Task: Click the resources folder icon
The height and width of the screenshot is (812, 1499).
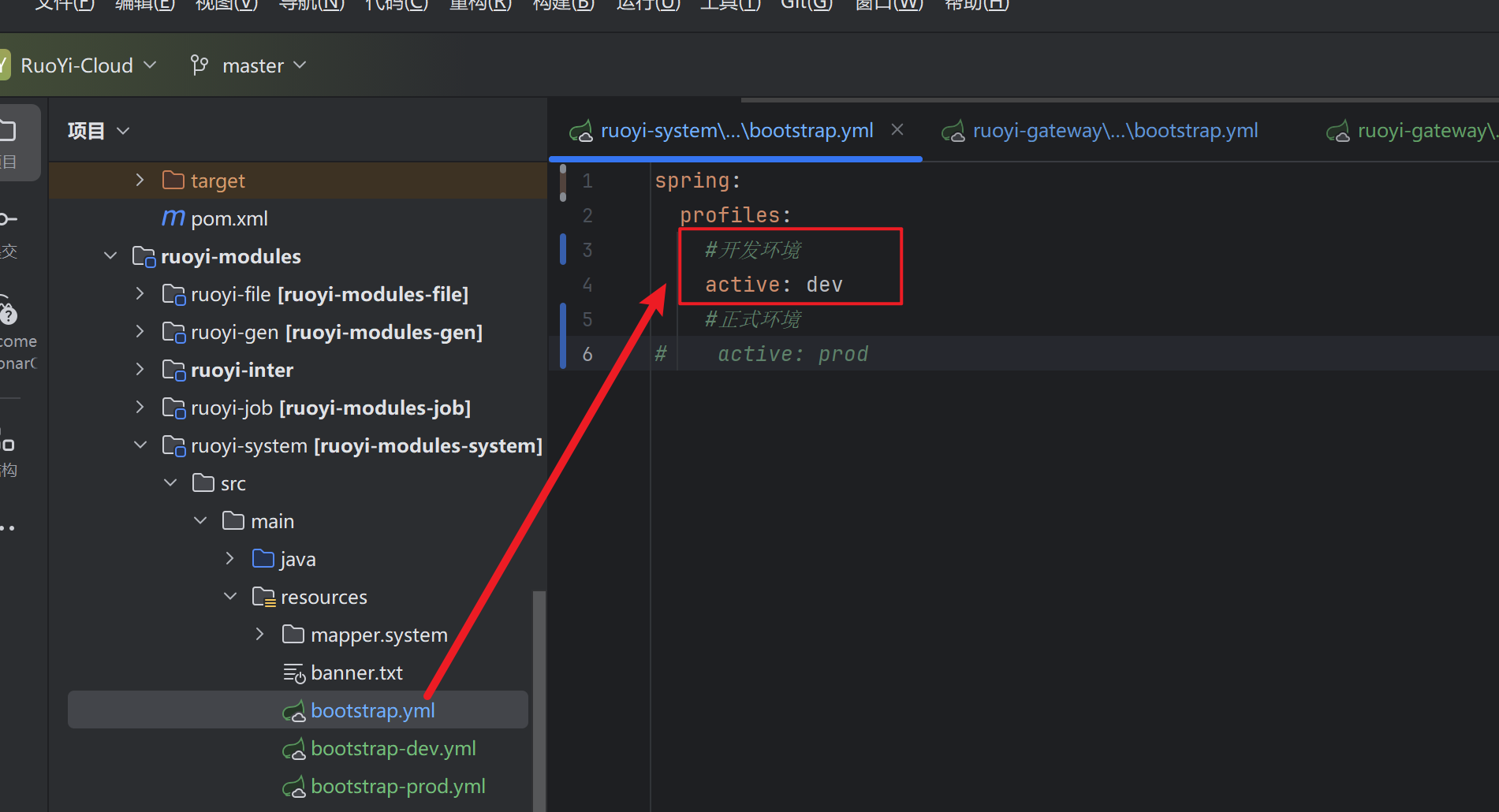Action: [263, 597]
